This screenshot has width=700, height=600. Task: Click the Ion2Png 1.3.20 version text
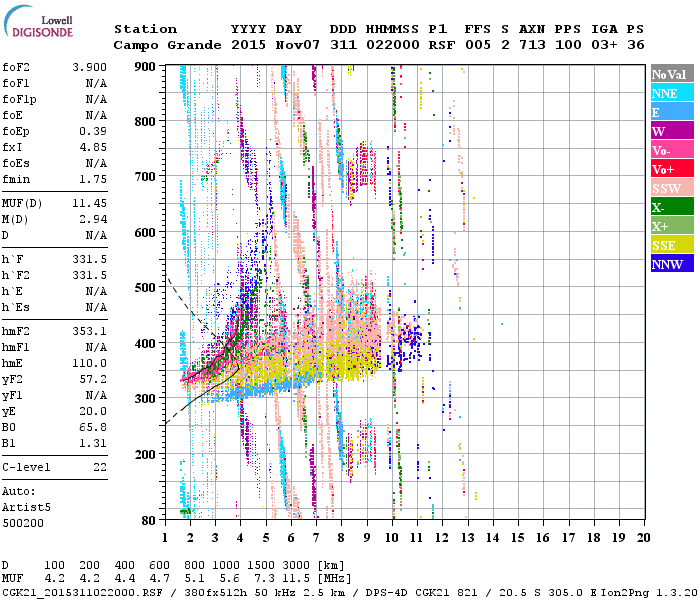[649, 593]
